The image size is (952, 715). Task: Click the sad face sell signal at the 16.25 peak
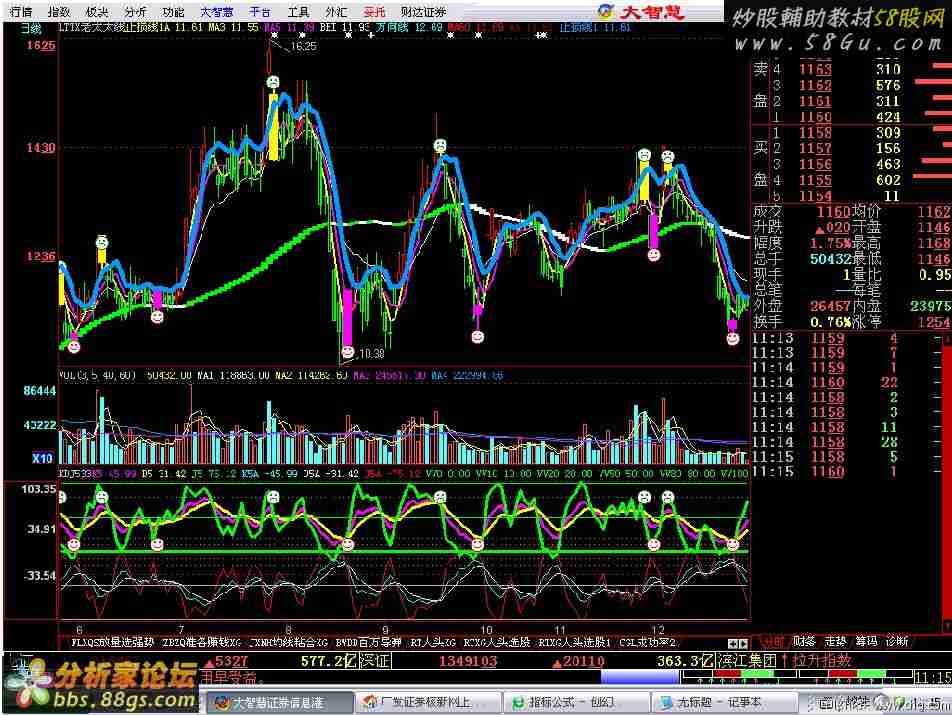pyautogui.click(x=273, y=81)
